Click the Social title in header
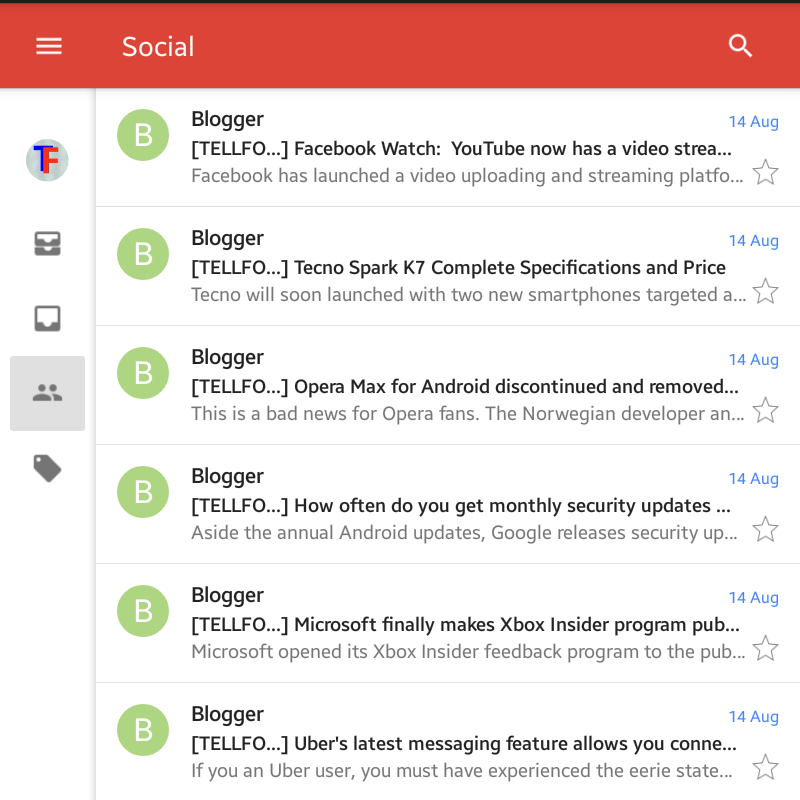 (x=158, y=46)
